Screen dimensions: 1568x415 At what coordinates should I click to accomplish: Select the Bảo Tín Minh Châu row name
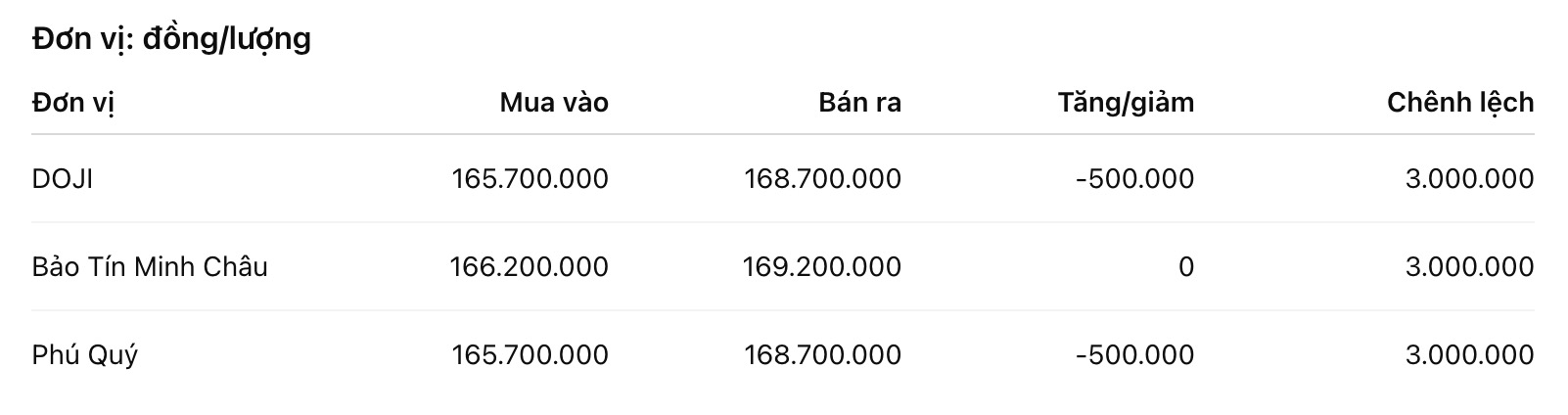150,266
